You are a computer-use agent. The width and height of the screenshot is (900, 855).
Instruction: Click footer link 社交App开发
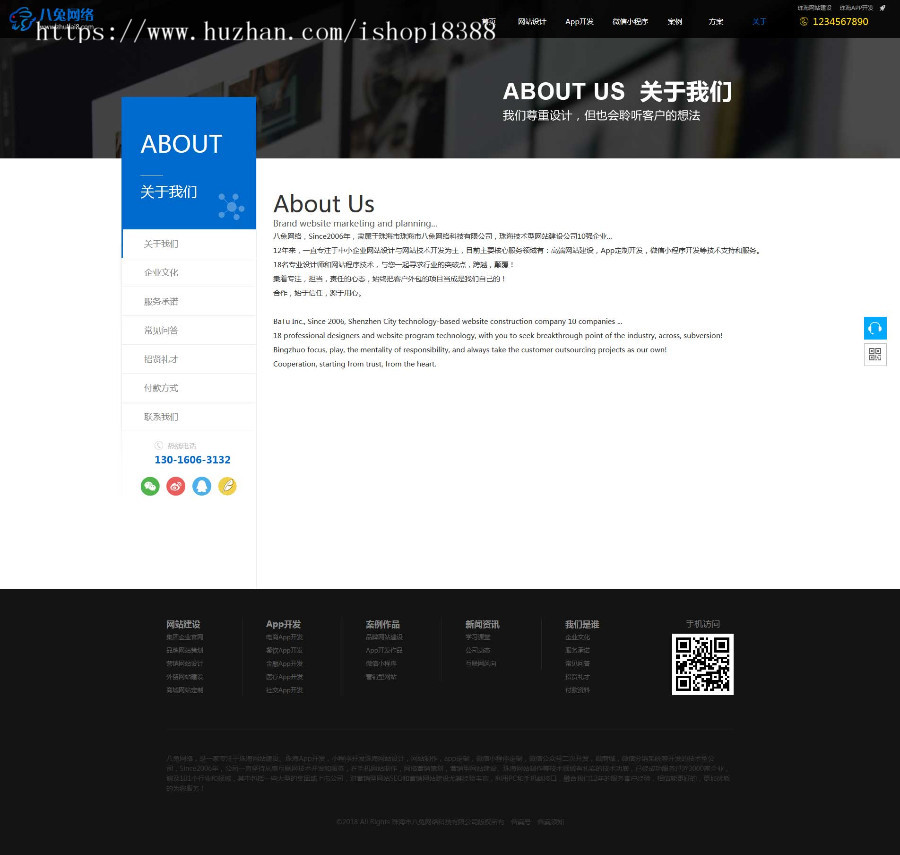tap(284, 690)
